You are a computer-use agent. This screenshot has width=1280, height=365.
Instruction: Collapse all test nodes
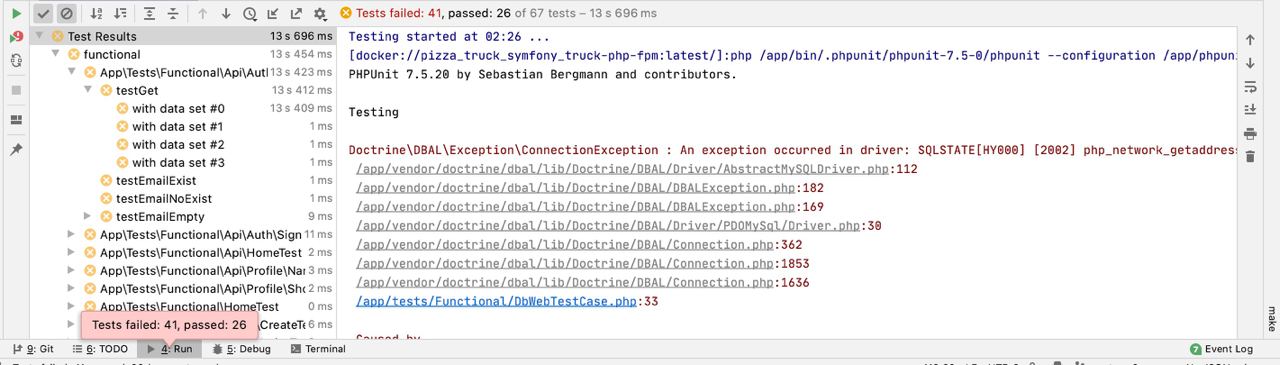[x=173, y=14]
